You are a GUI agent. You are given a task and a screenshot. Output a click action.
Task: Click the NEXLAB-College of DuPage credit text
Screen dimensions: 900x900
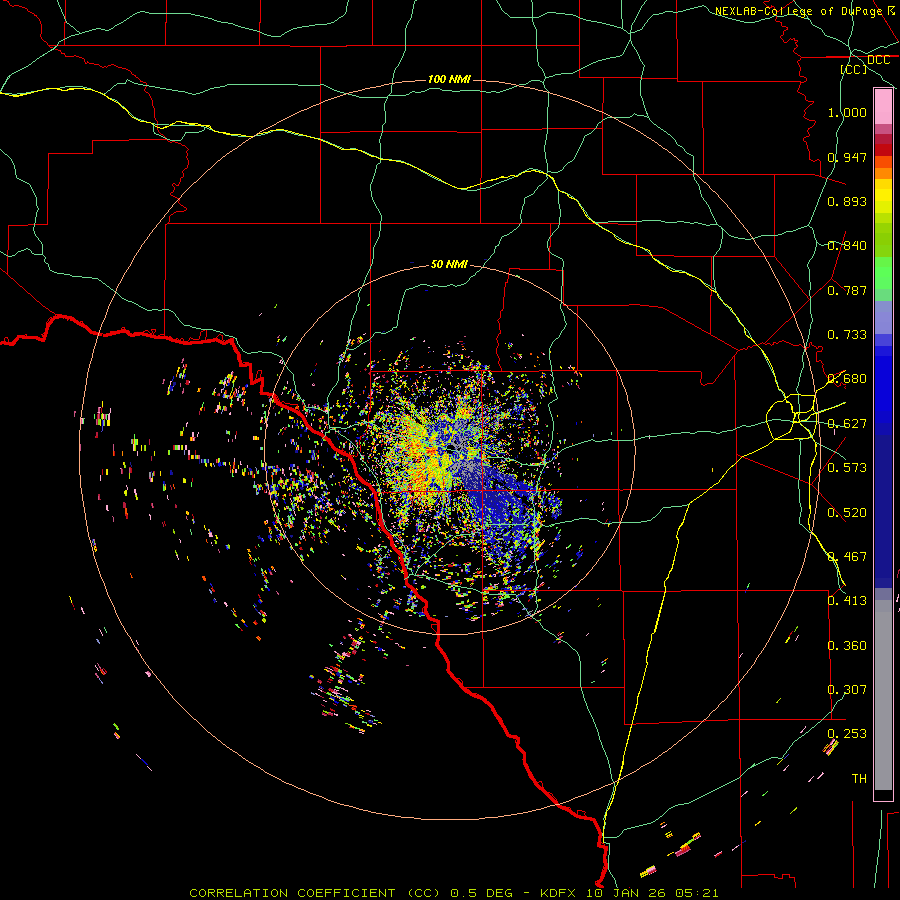tap(798, 11)
